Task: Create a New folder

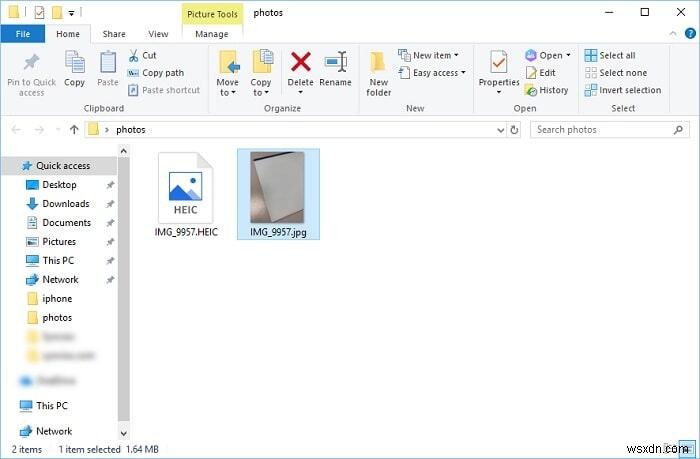Action: 379,74
